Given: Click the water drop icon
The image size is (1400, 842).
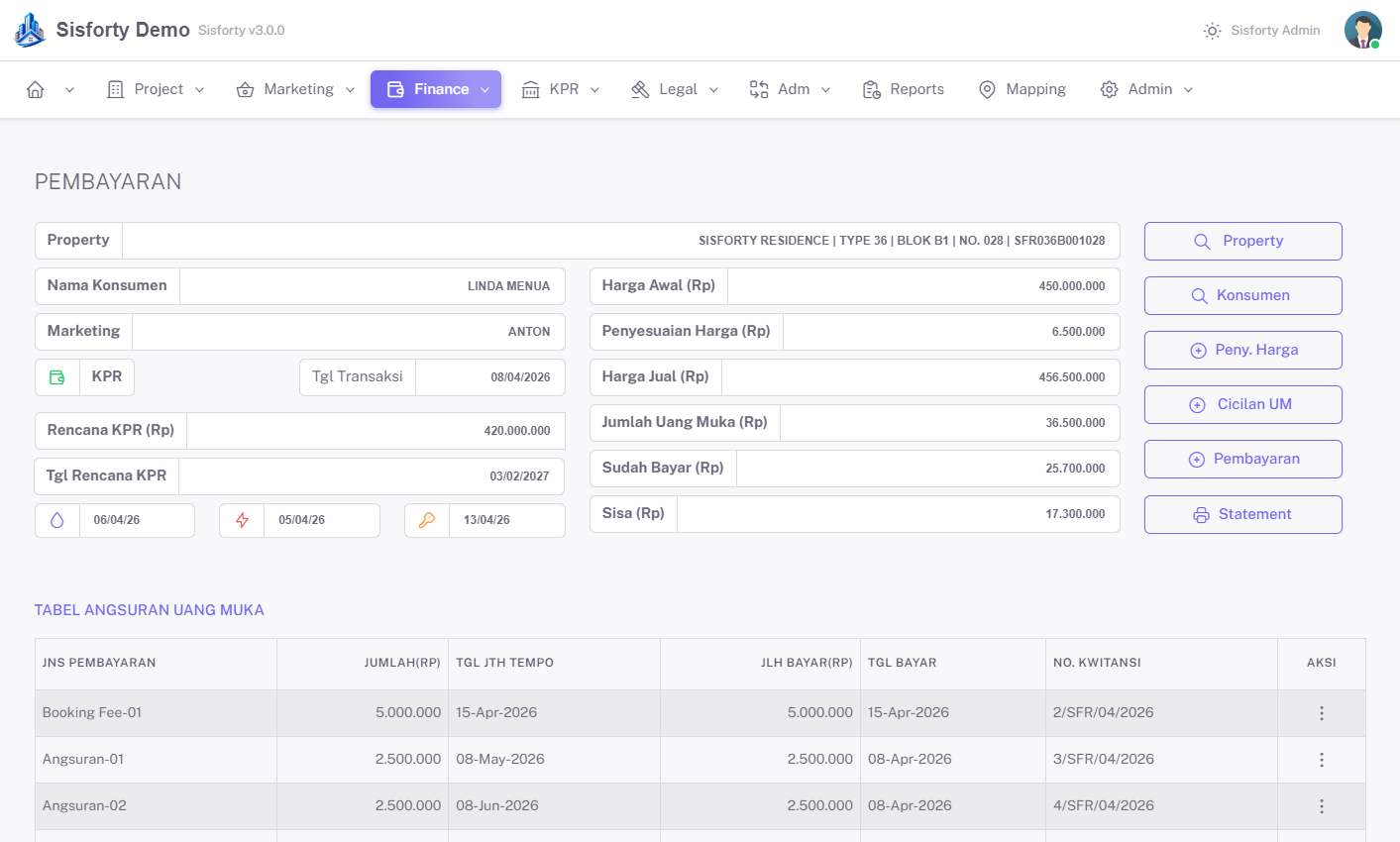Looking at the screenshot, I should click(57, 520).
